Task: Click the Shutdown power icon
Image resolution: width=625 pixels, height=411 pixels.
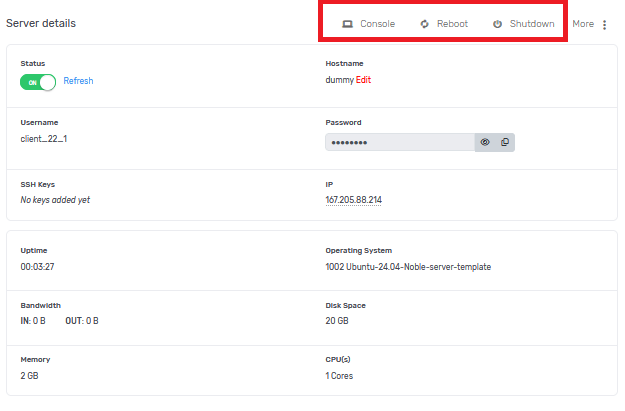Action: (497, 24)
